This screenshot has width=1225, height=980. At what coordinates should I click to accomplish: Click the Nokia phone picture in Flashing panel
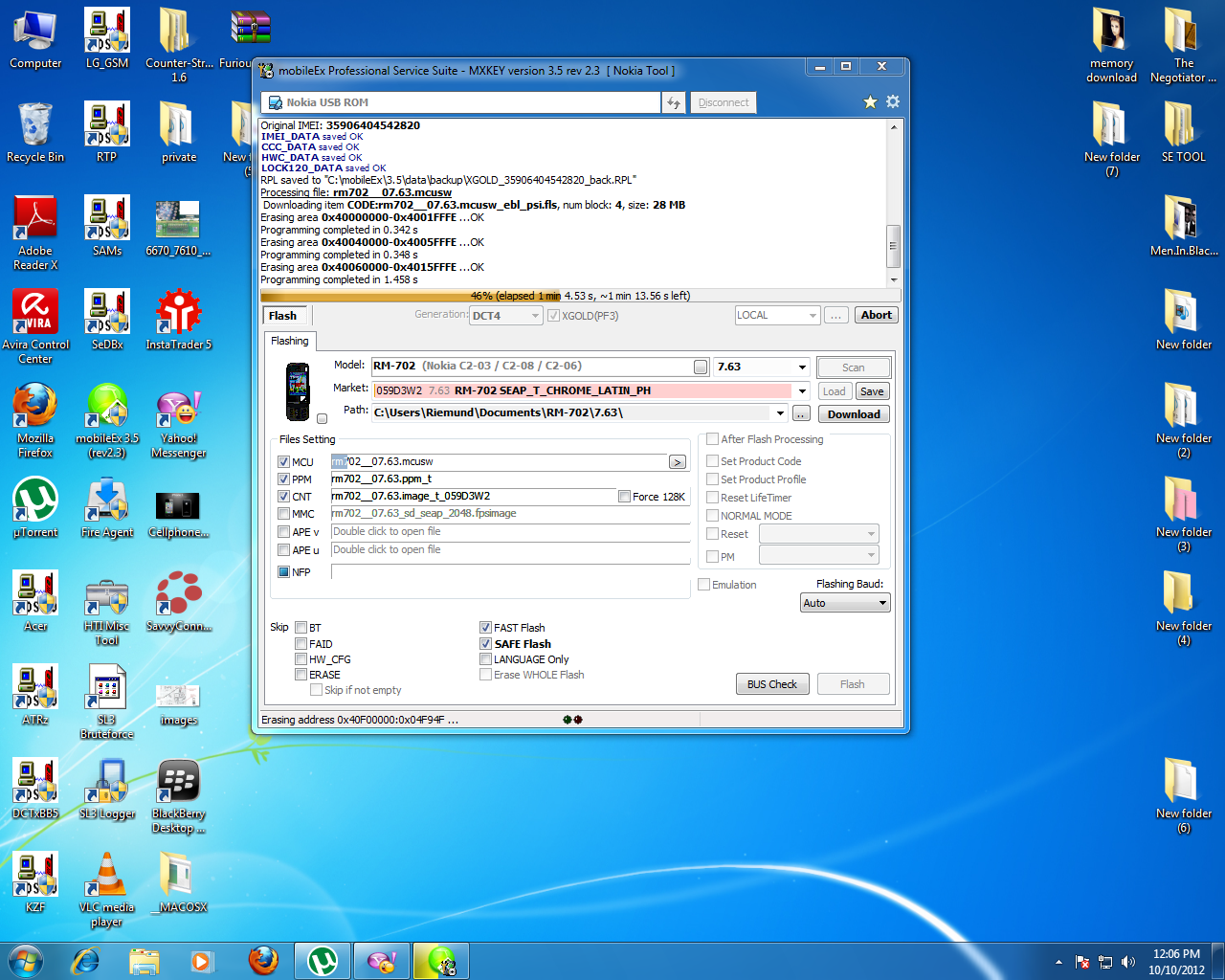298,391
